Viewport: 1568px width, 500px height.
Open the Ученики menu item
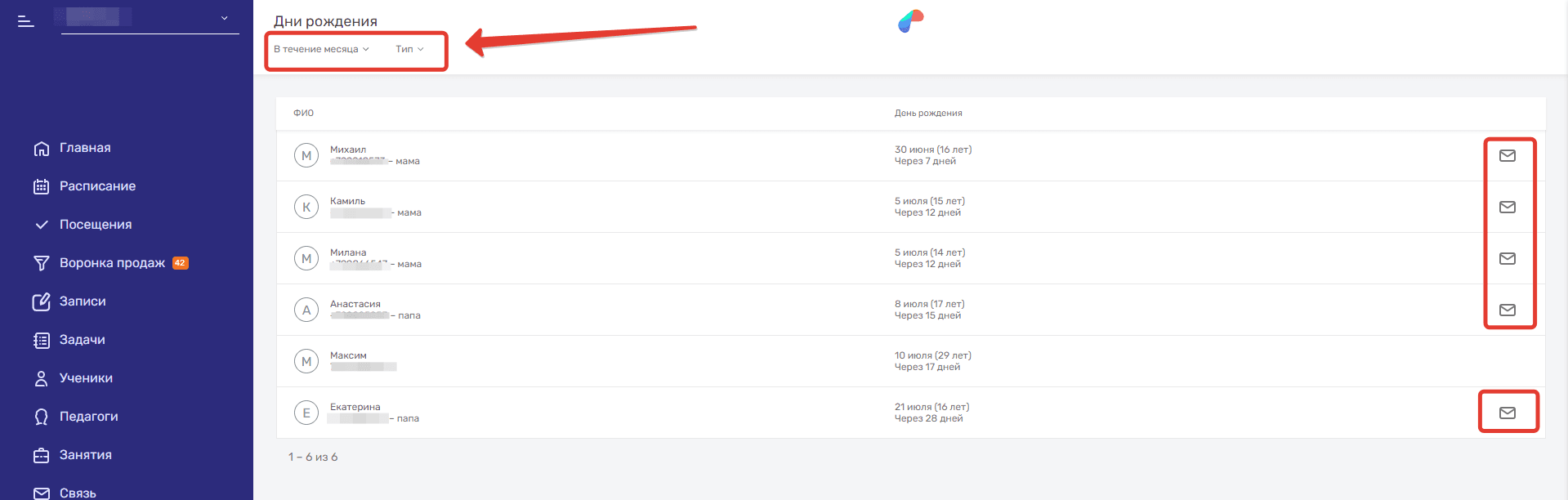click(86, 378)
